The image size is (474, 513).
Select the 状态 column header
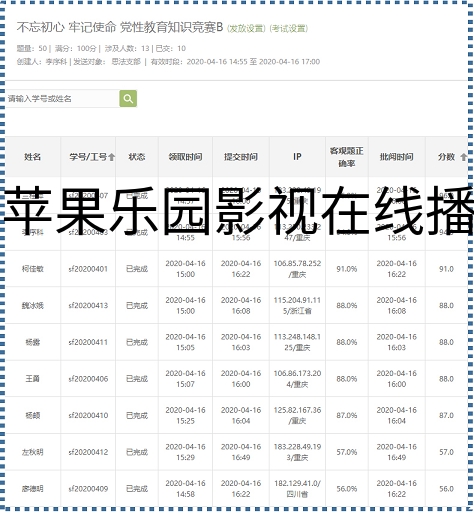point(137,157)
